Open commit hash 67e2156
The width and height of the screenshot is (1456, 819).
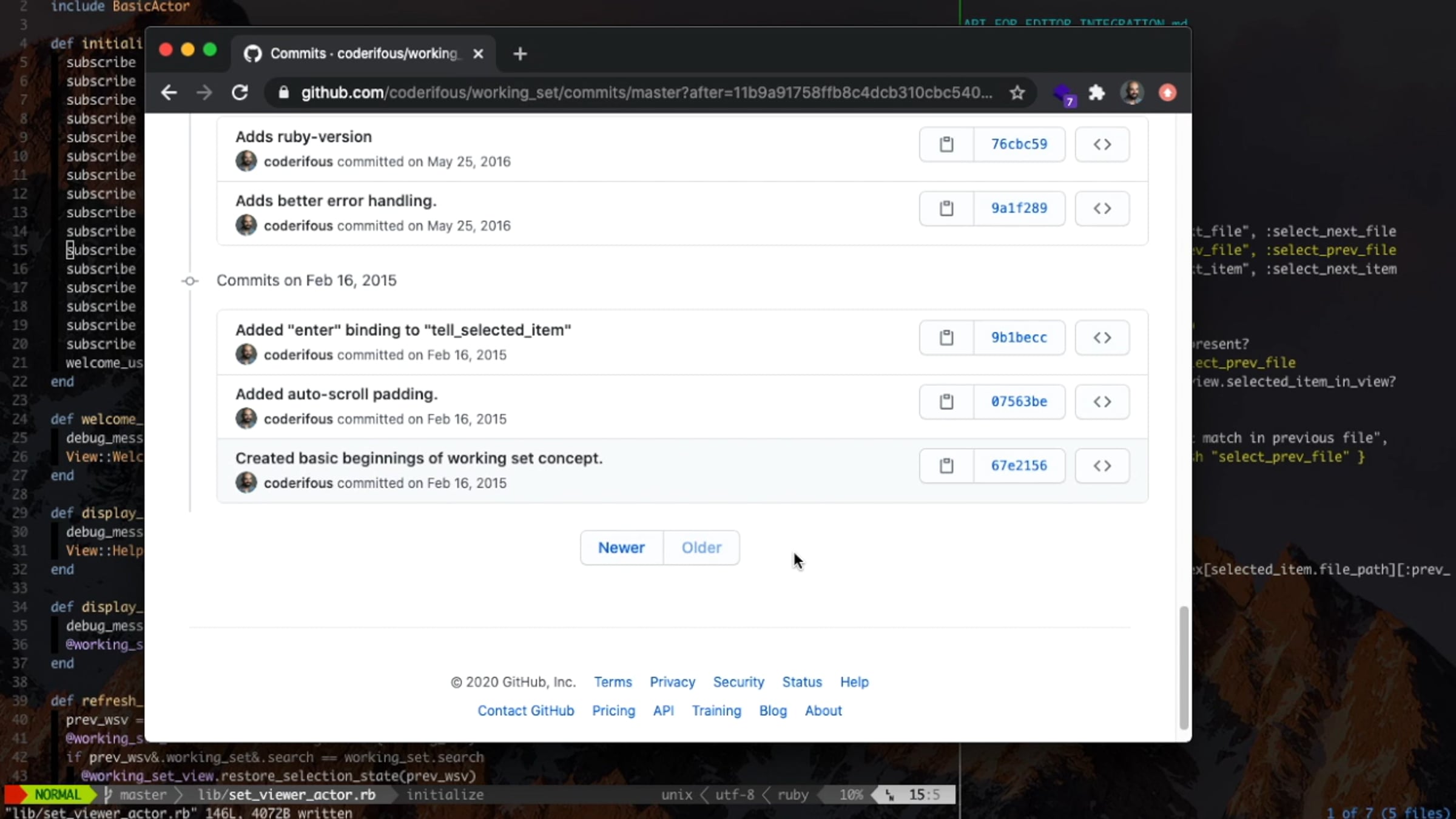[1019, 466]
